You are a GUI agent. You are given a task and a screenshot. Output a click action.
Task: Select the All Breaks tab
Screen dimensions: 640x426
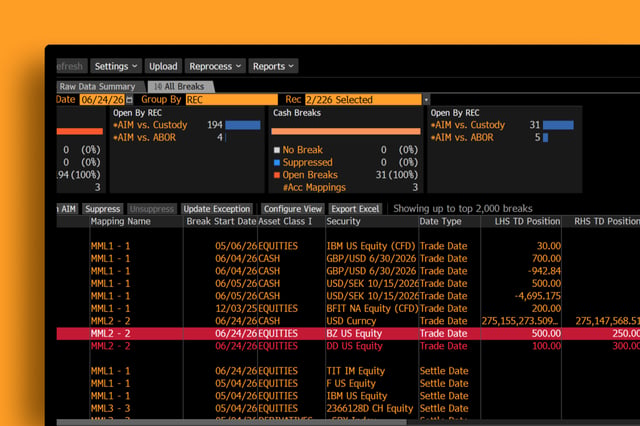click(179, 87)
